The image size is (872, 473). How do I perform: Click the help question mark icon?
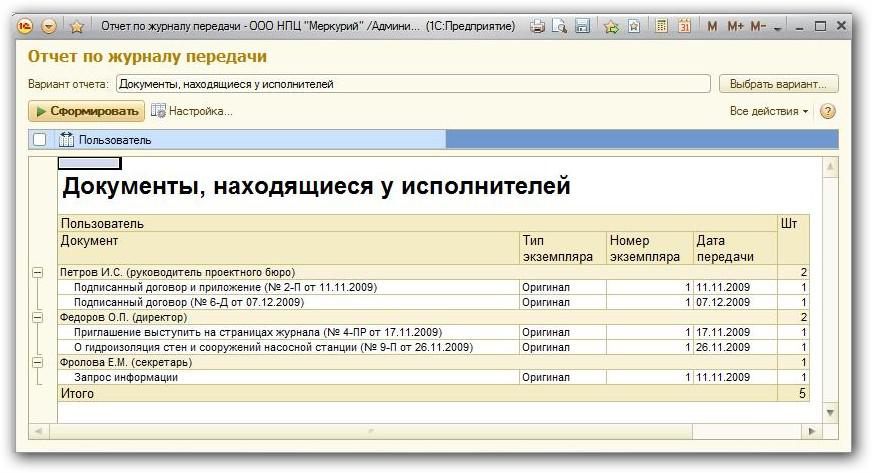[828, 111]
